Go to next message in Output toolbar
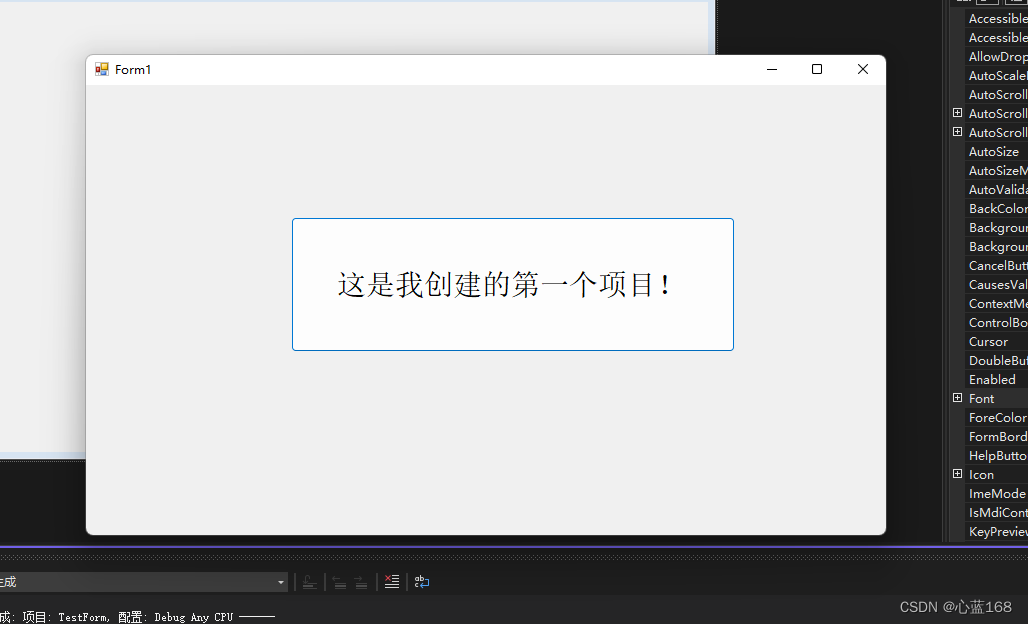Viewport: 1028px width, 624px height. click(x=361, y=582)
